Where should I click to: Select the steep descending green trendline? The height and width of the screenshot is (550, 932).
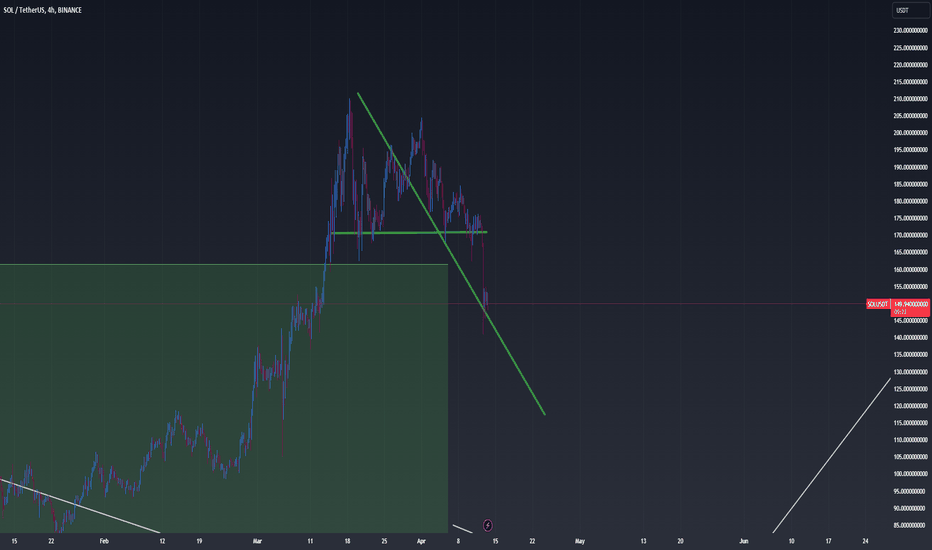point(451,253)
